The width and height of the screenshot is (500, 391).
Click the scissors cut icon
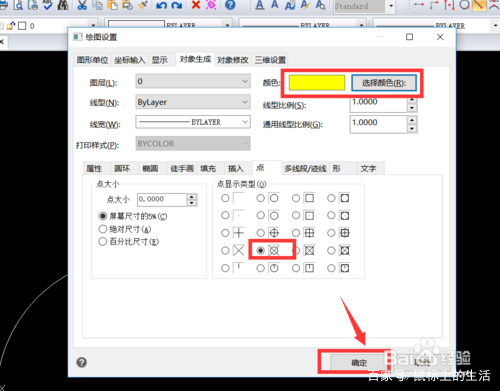click(x=82, y=5)
